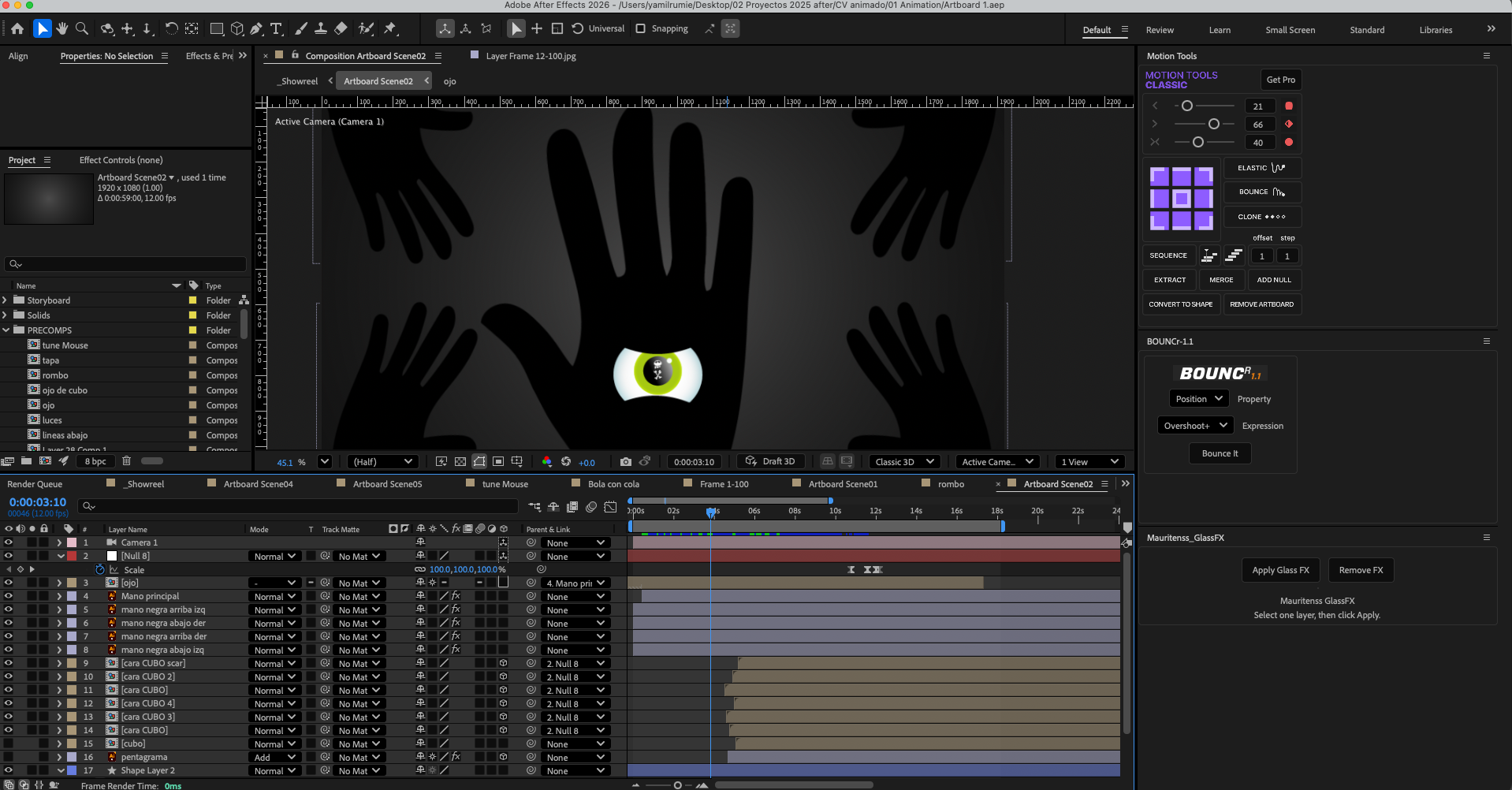This screenshot has height=790, width=1512.
Task: Open the Active Camera view dropdown
Action: point(997,462)
